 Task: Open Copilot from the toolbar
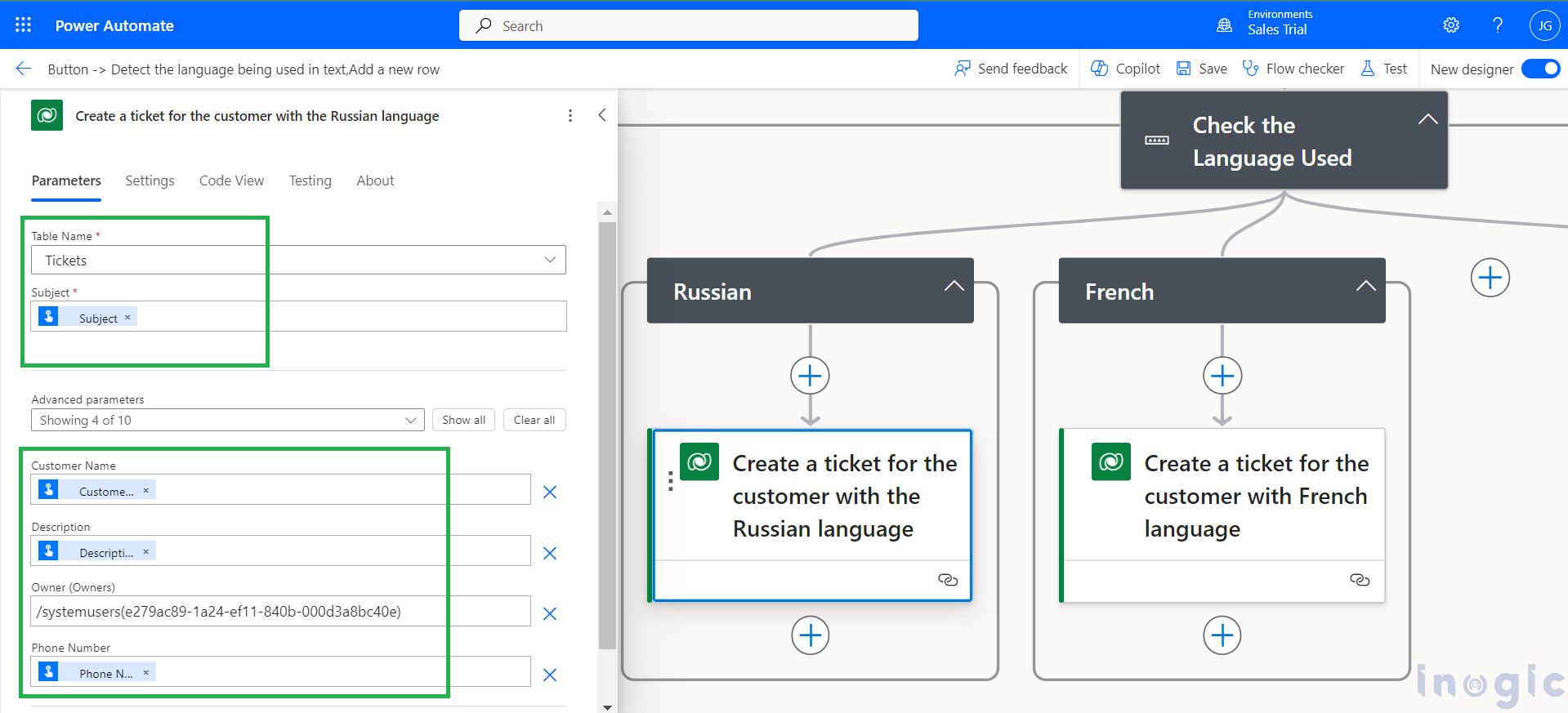click(1126, 69)
